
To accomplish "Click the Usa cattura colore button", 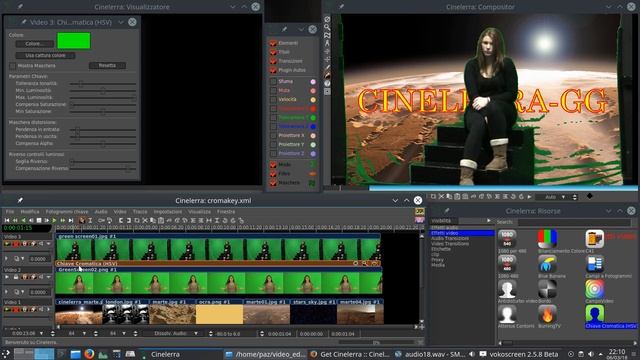I will point(45,55).
